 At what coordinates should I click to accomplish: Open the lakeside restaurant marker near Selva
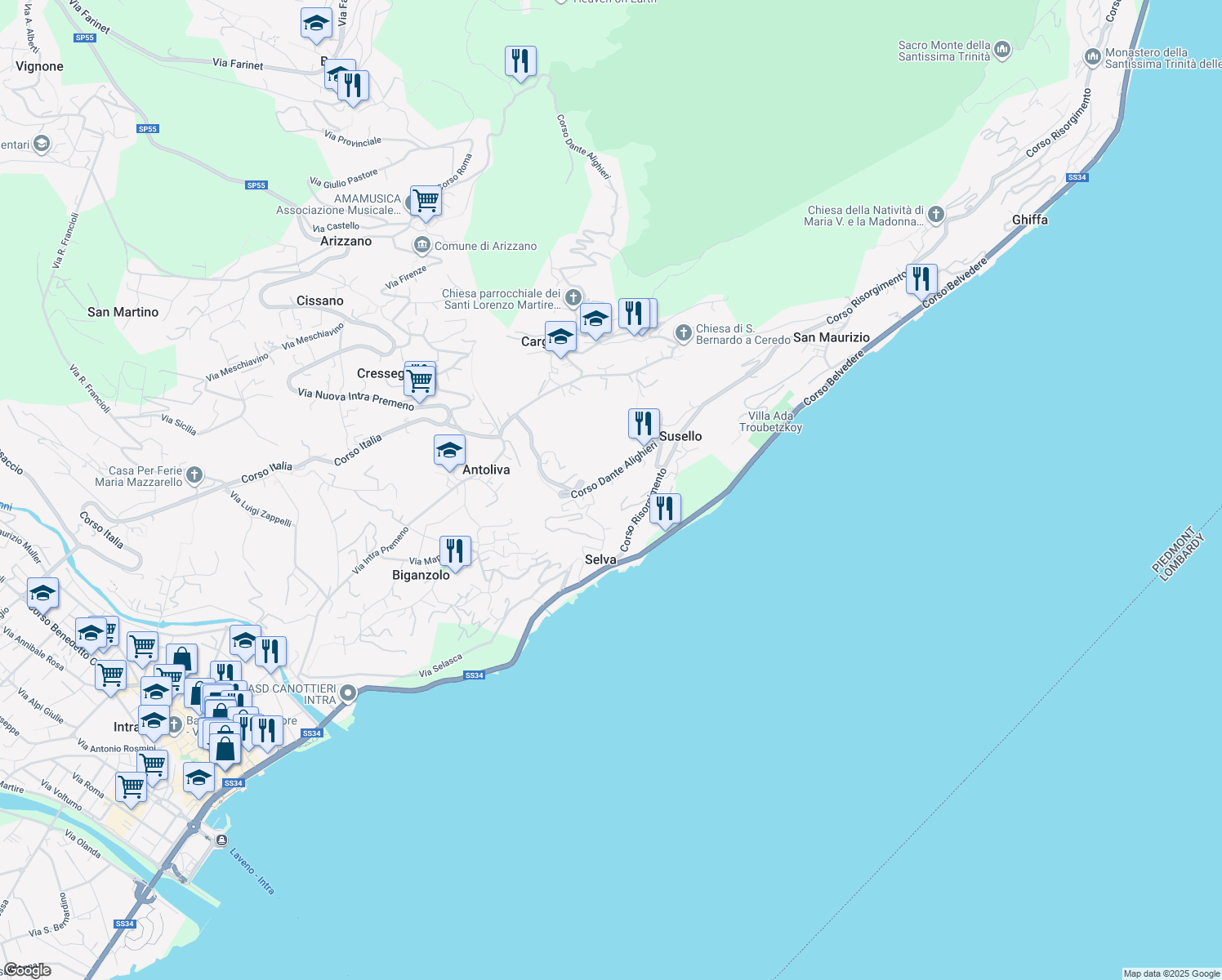[x=665, y=509]
